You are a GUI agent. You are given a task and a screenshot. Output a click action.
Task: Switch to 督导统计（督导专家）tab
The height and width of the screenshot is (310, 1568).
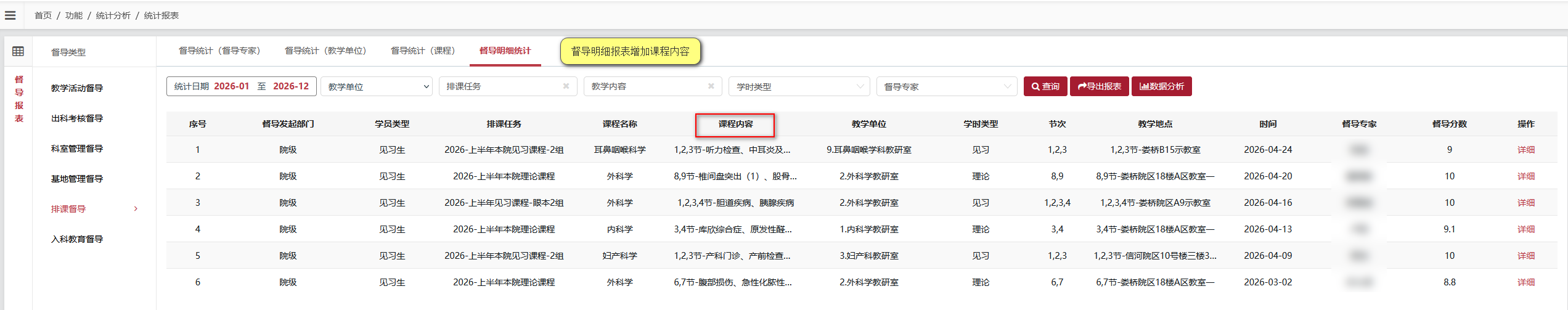click(x=219, y=51)
